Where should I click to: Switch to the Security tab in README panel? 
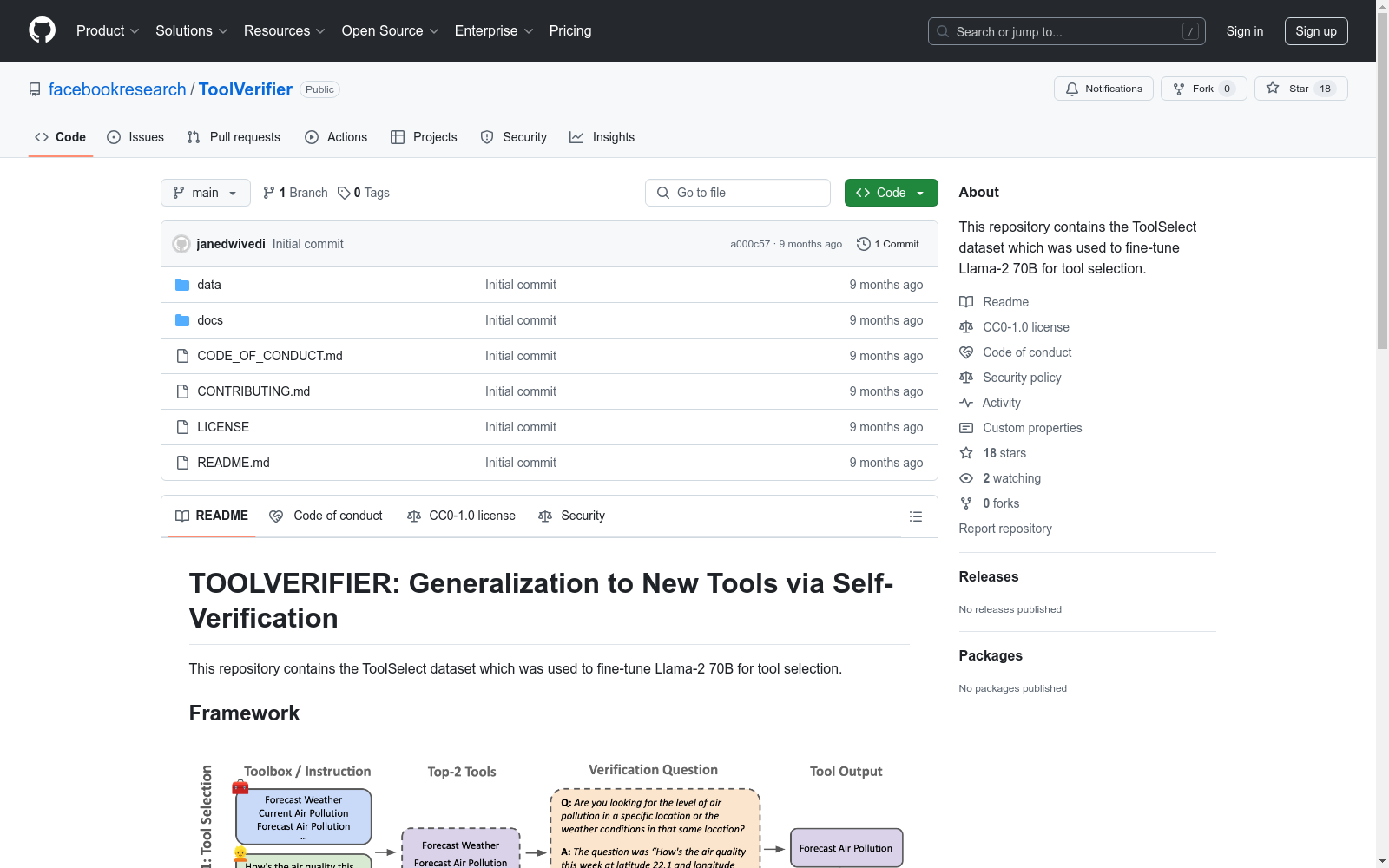(571, 516)
